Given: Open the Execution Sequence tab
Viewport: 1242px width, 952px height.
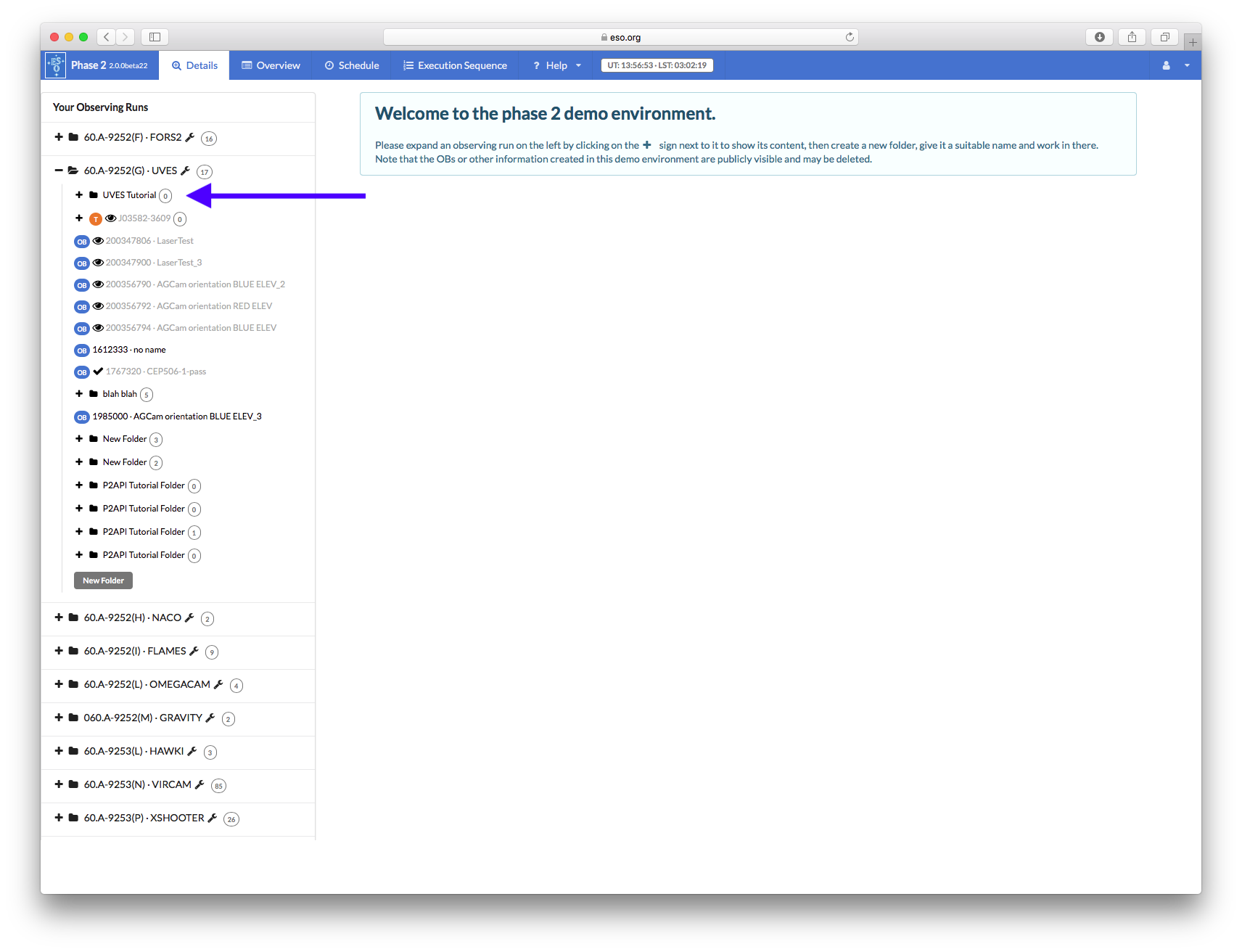Looking at the screenshot, I should click(455, 65).
